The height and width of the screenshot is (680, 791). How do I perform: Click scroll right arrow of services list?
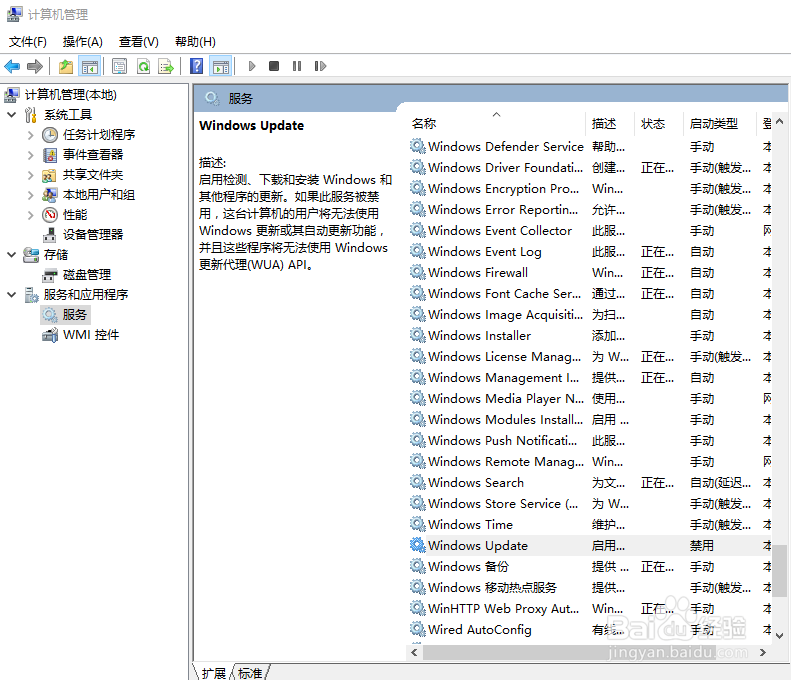pos(763,652)
